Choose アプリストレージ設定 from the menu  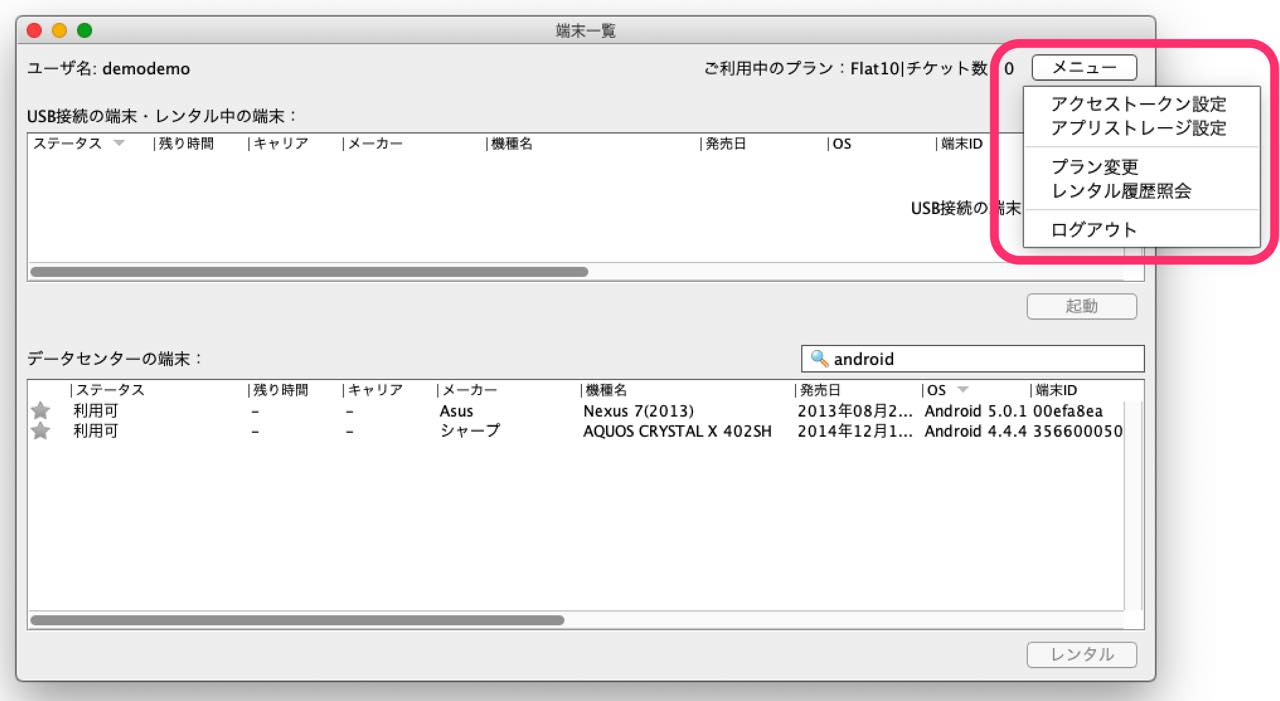(1139, 128)
